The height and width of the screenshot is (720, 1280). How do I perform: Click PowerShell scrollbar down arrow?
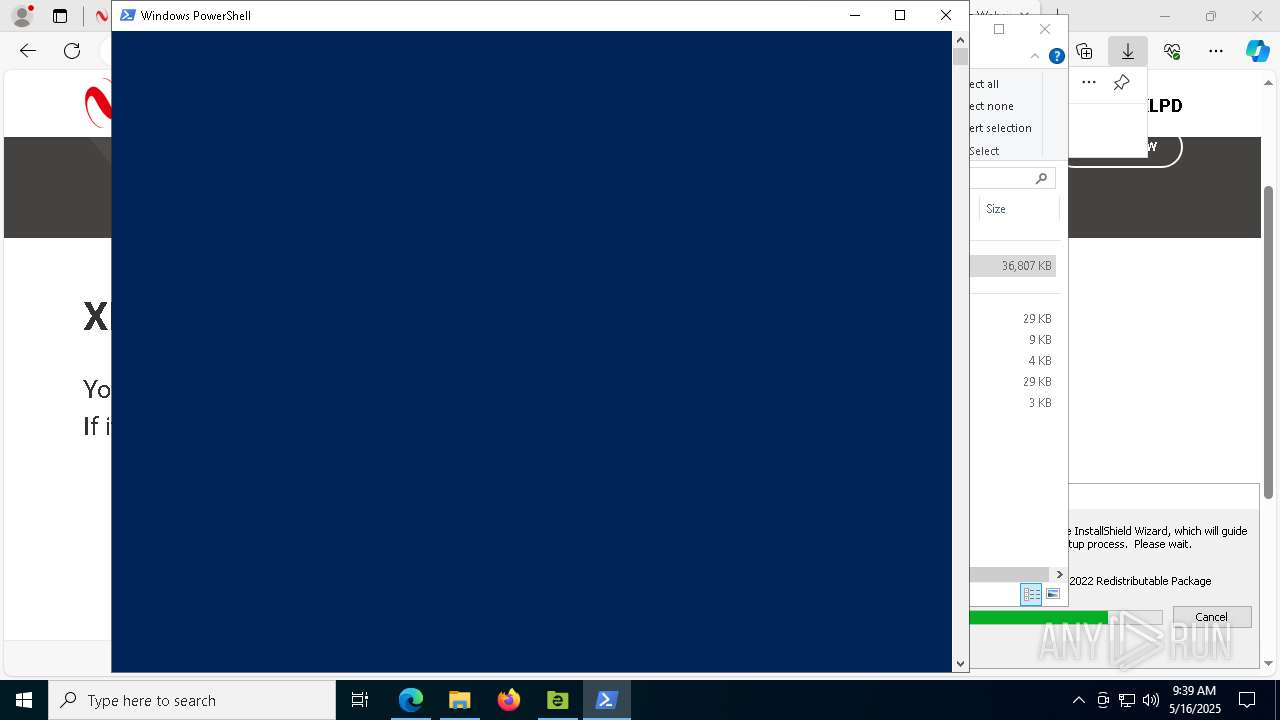click(x=960, y=663)
